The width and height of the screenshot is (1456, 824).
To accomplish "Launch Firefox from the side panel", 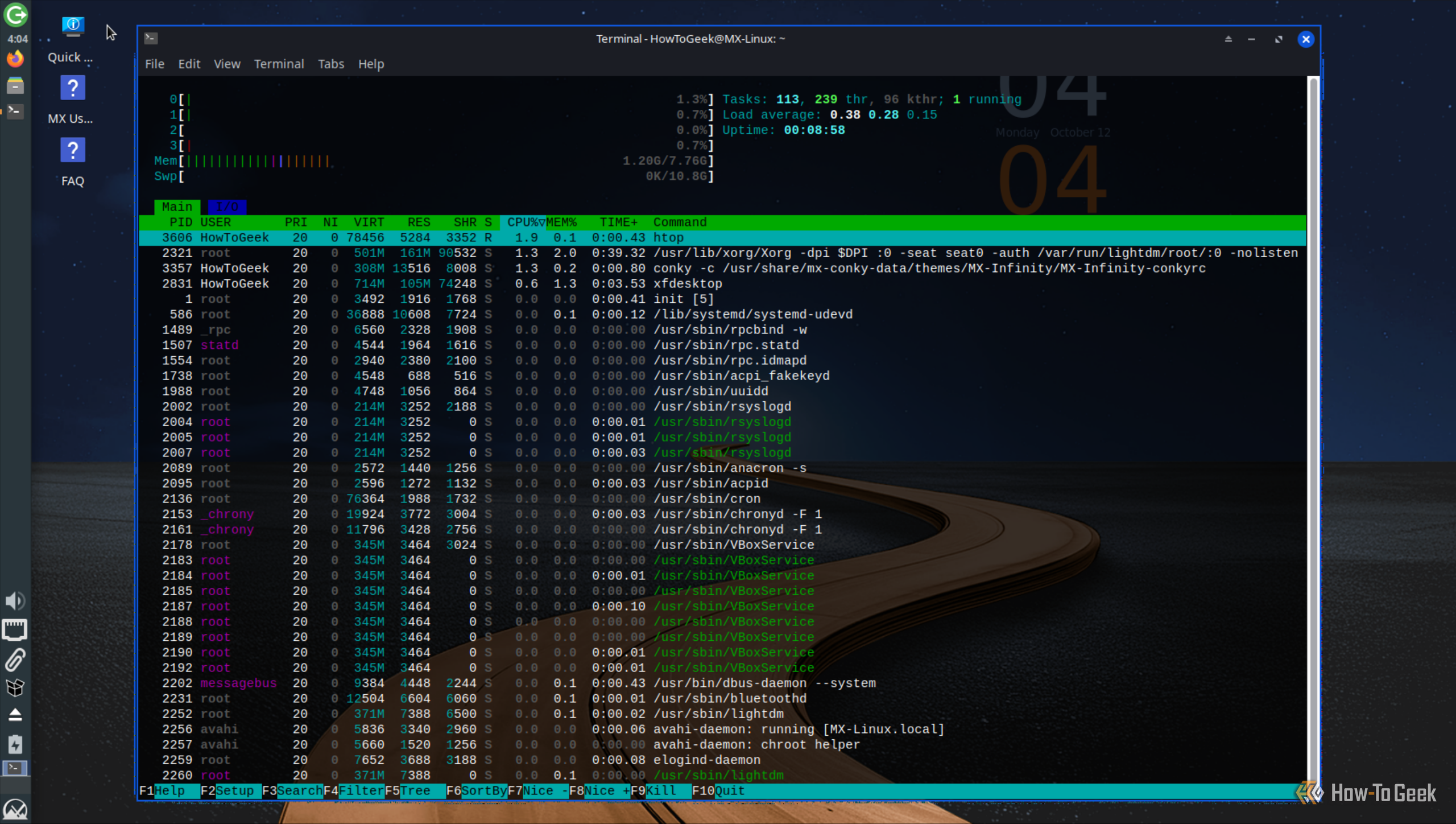I will click(15, 59).
